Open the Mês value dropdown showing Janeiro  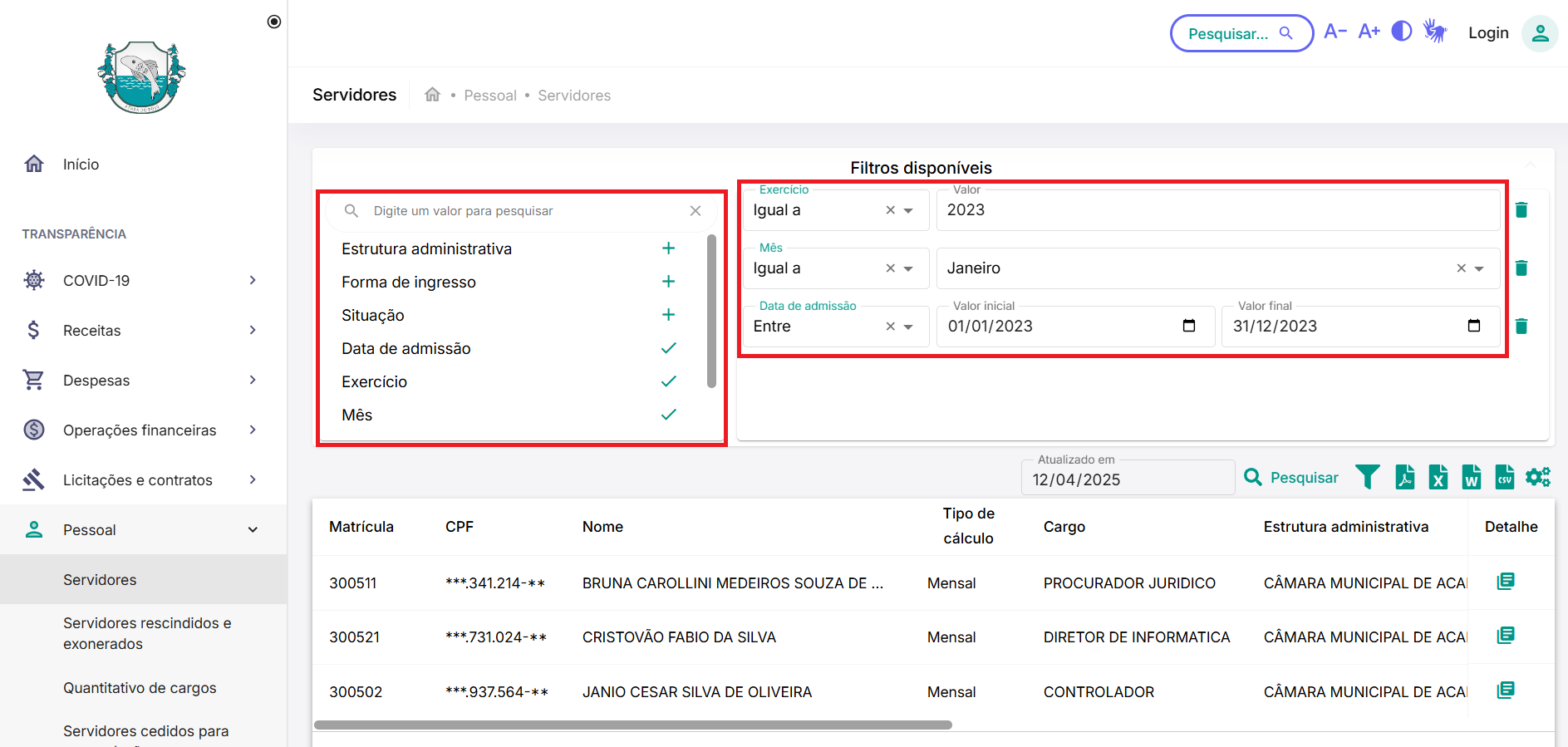1478,268
